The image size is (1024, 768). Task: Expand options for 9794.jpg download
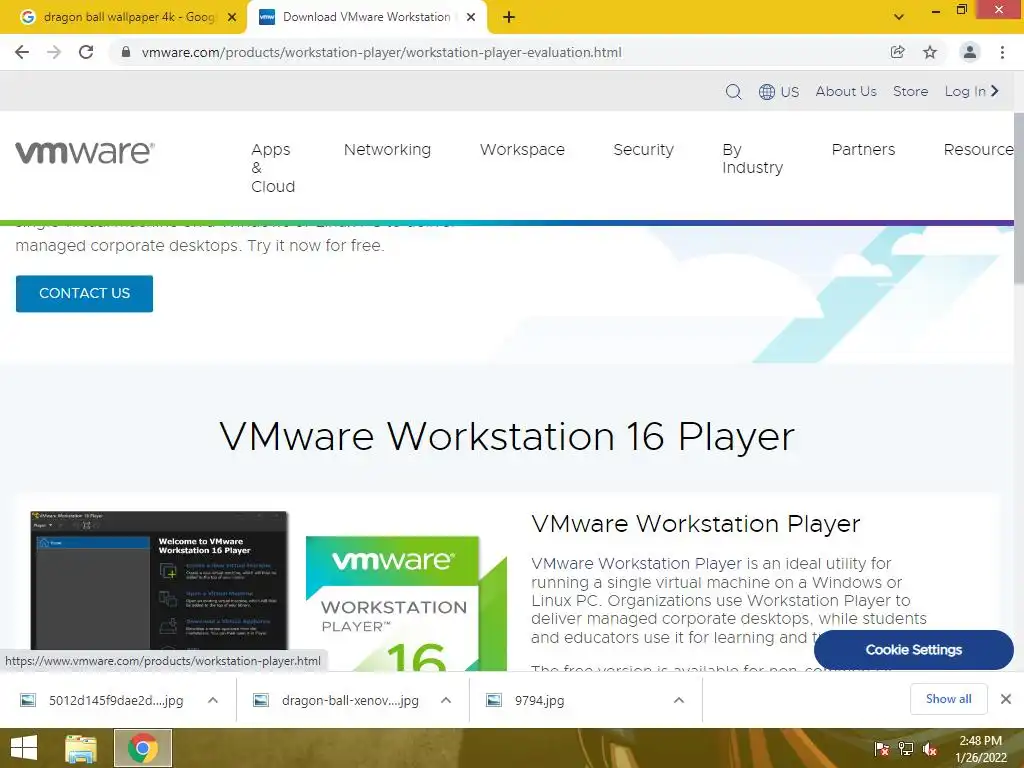click(679, 700)
